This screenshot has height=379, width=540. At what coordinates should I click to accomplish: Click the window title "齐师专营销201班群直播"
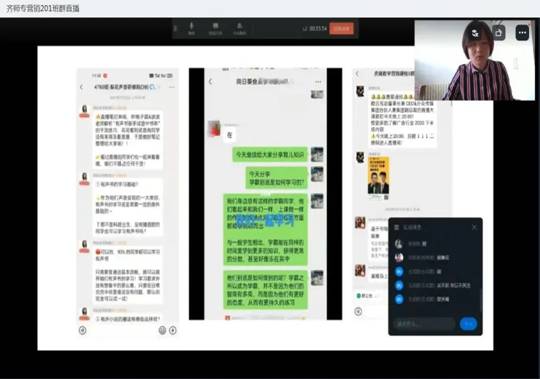[x=43, y=8]
